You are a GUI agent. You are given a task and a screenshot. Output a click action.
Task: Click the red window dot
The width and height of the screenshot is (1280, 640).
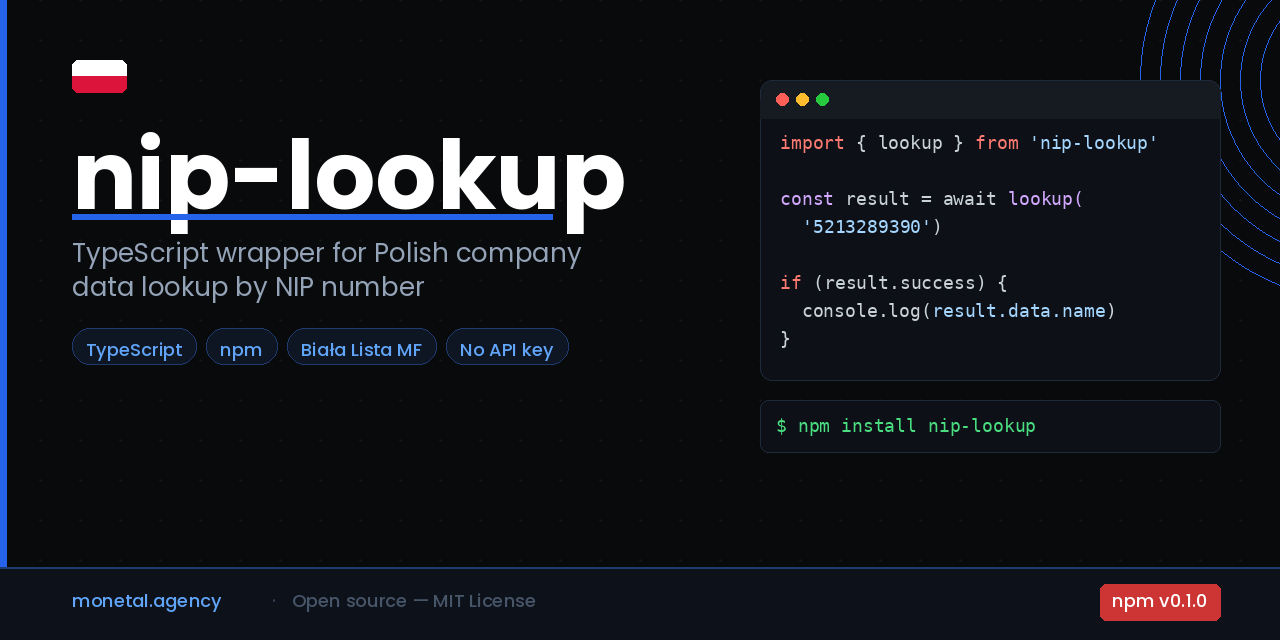(x=782, y=99)
